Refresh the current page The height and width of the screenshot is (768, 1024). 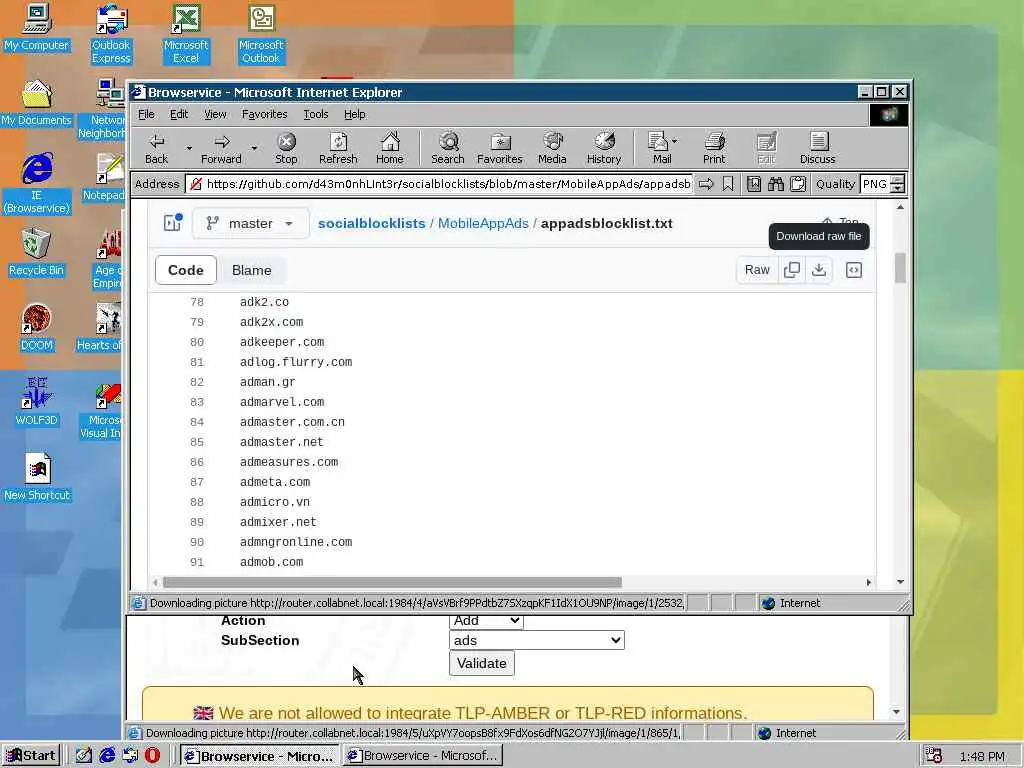[x=338, y=148]
